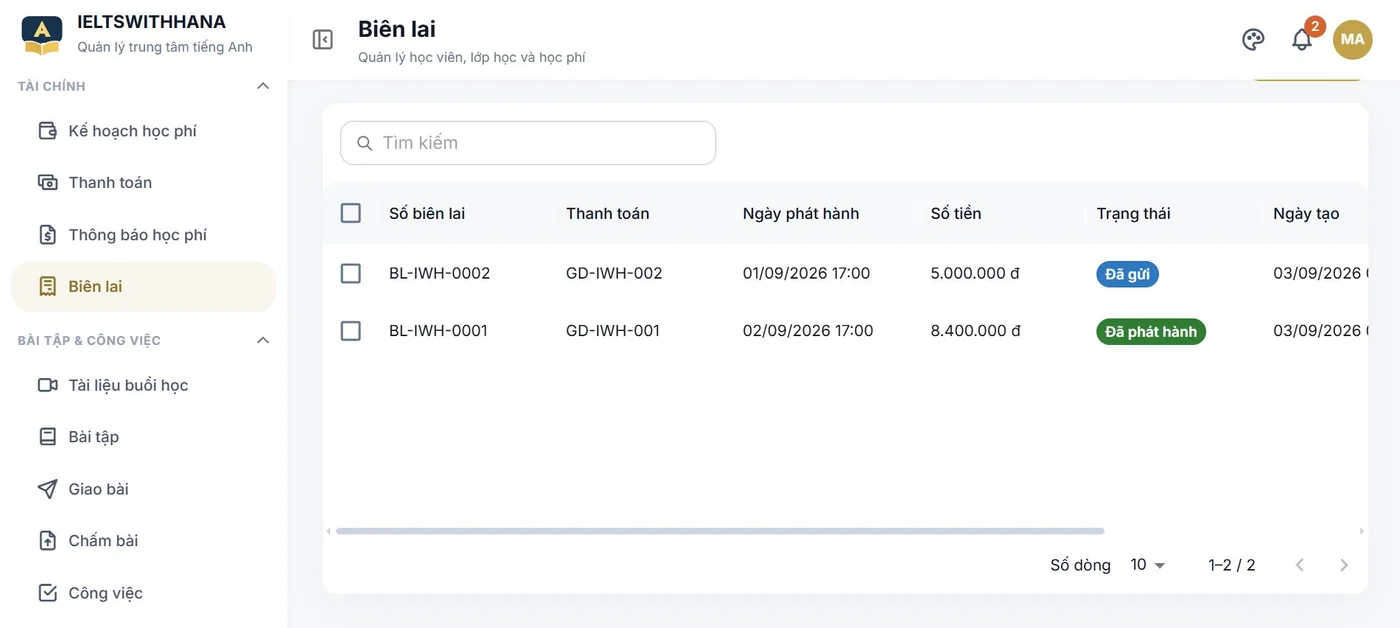Sort by Thanh toán column header
Viewport: 1400px width, 628px height.
[608, 213]
